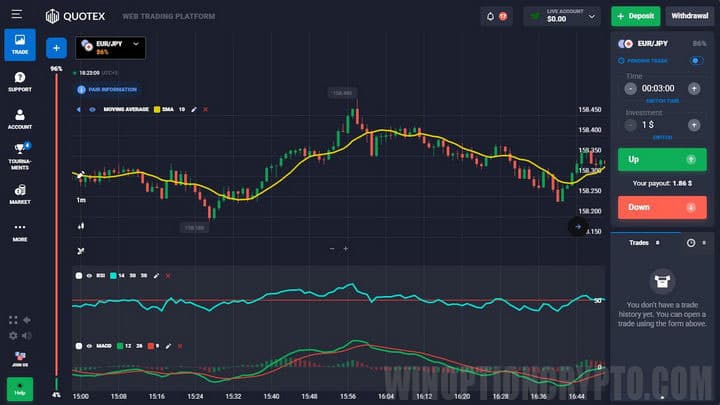The height and width of the screenshot is (405, 720).
Task: Open the drawing tools pencil icon
Action: point(80,174)
